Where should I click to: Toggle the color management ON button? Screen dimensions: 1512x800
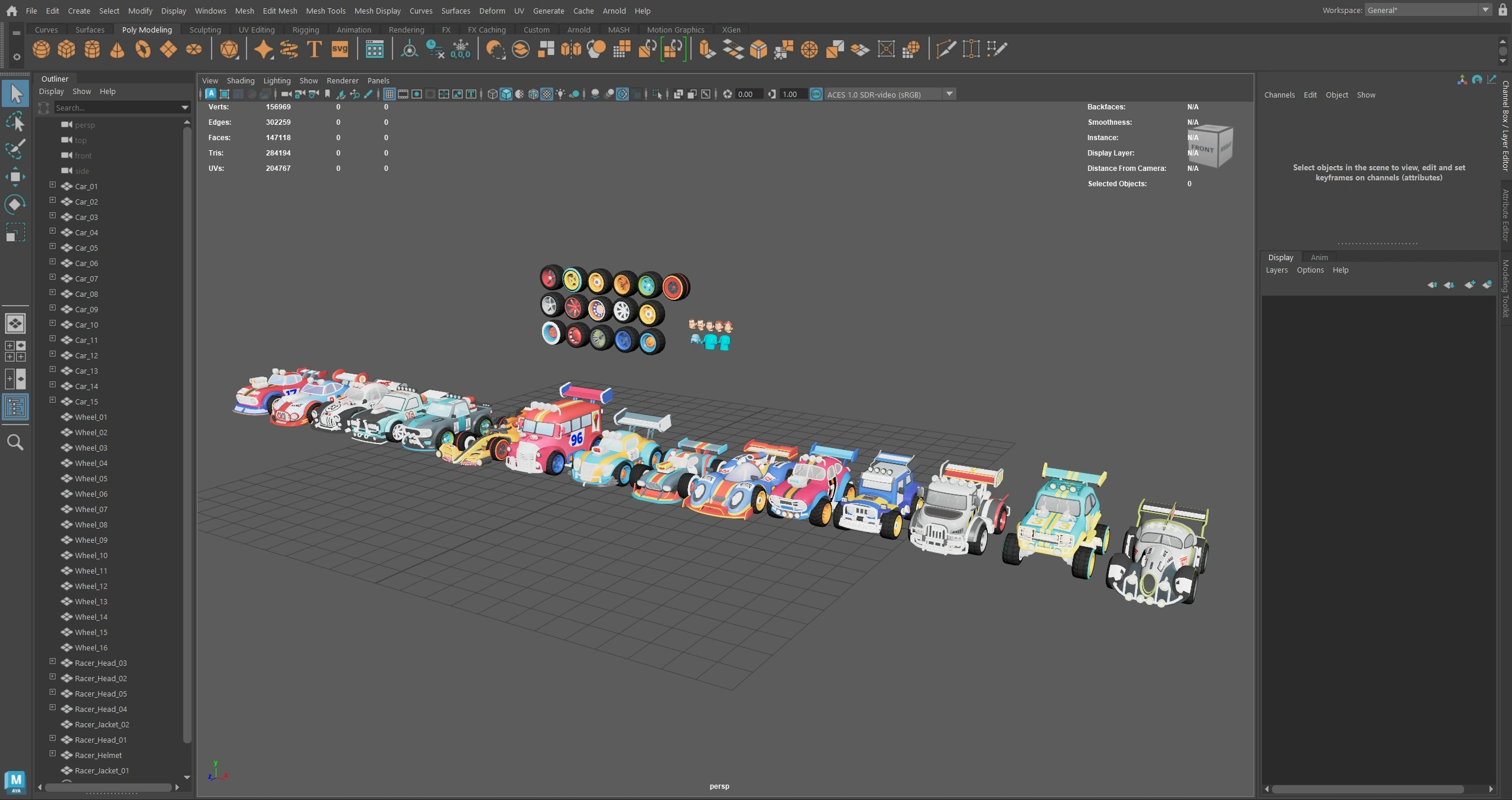816,94
